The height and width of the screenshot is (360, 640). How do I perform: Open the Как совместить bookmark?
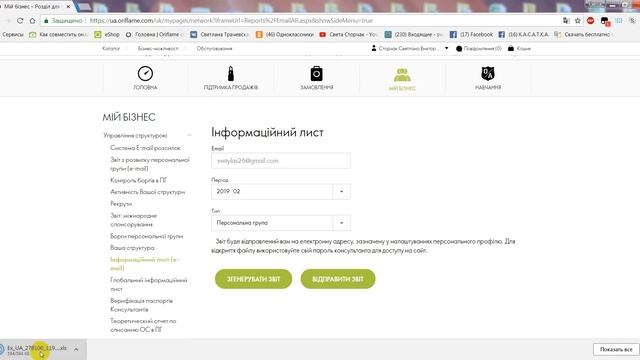pos(58,35)
